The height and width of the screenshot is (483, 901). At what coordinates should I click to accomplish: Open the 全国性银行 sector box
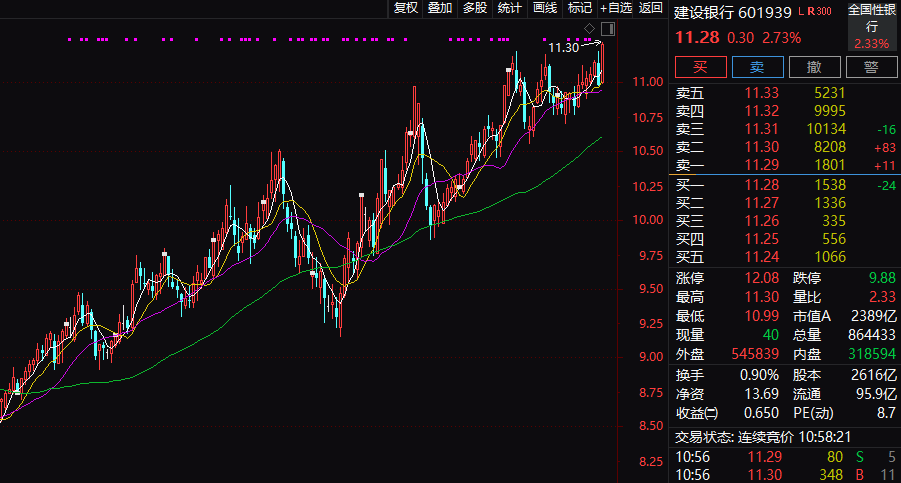(872, 26)
